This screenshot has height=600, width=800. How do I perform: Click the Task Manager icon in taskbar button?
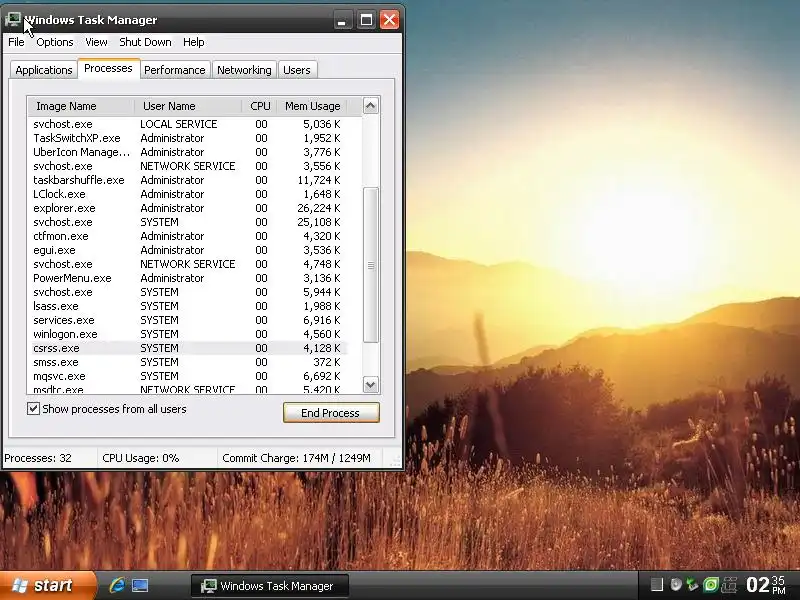pos(208,586)
